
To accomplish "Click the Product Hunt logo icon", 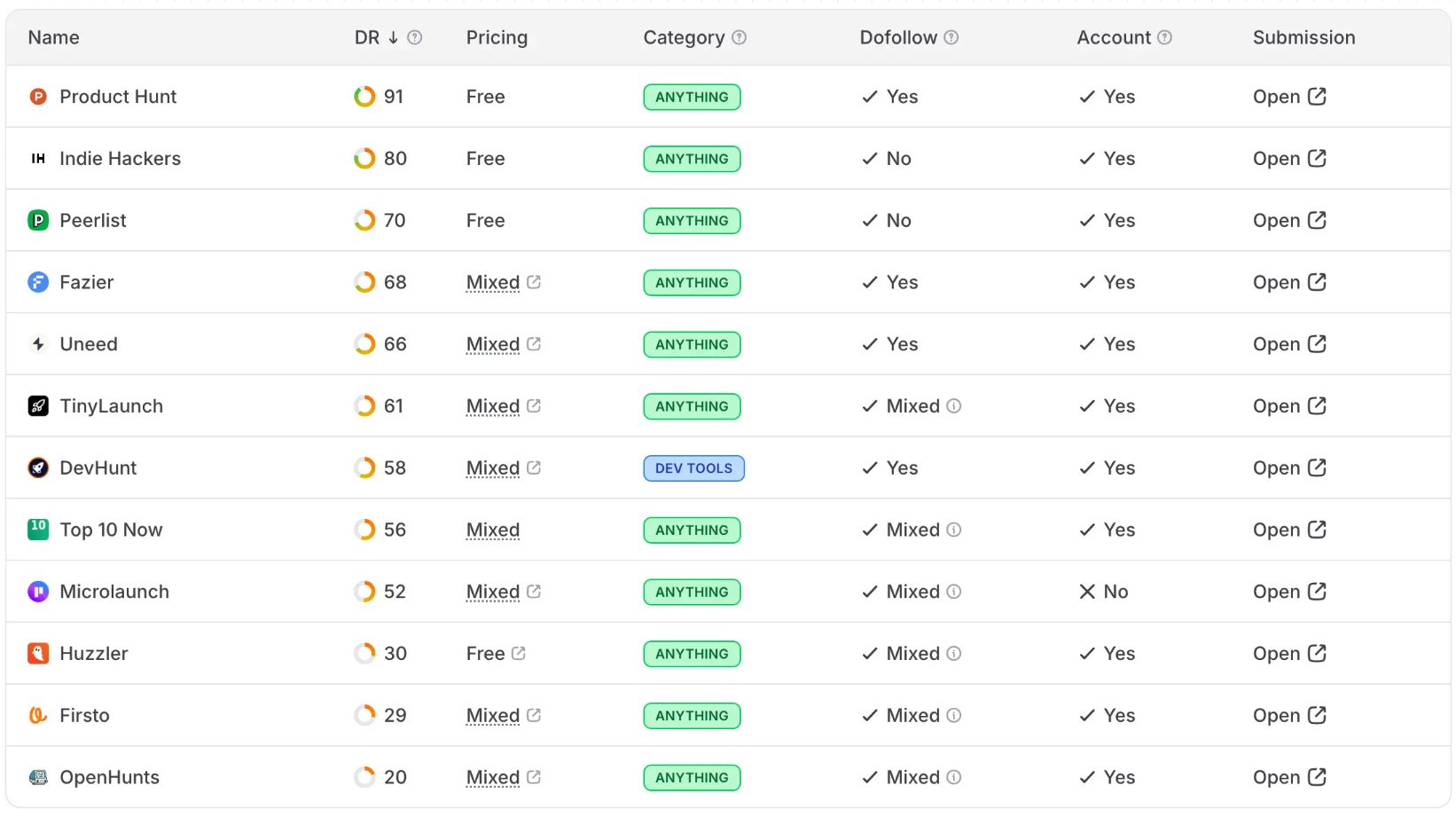I will point(36,97).
